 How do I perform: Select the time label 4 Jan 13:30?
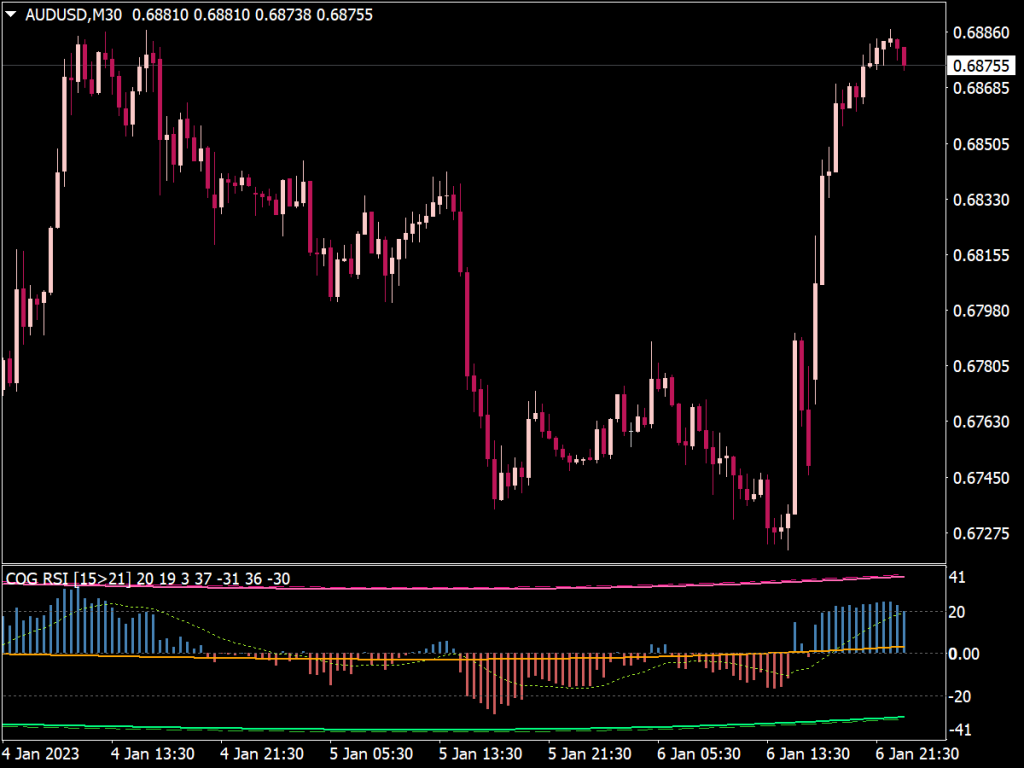pos(153,754)
